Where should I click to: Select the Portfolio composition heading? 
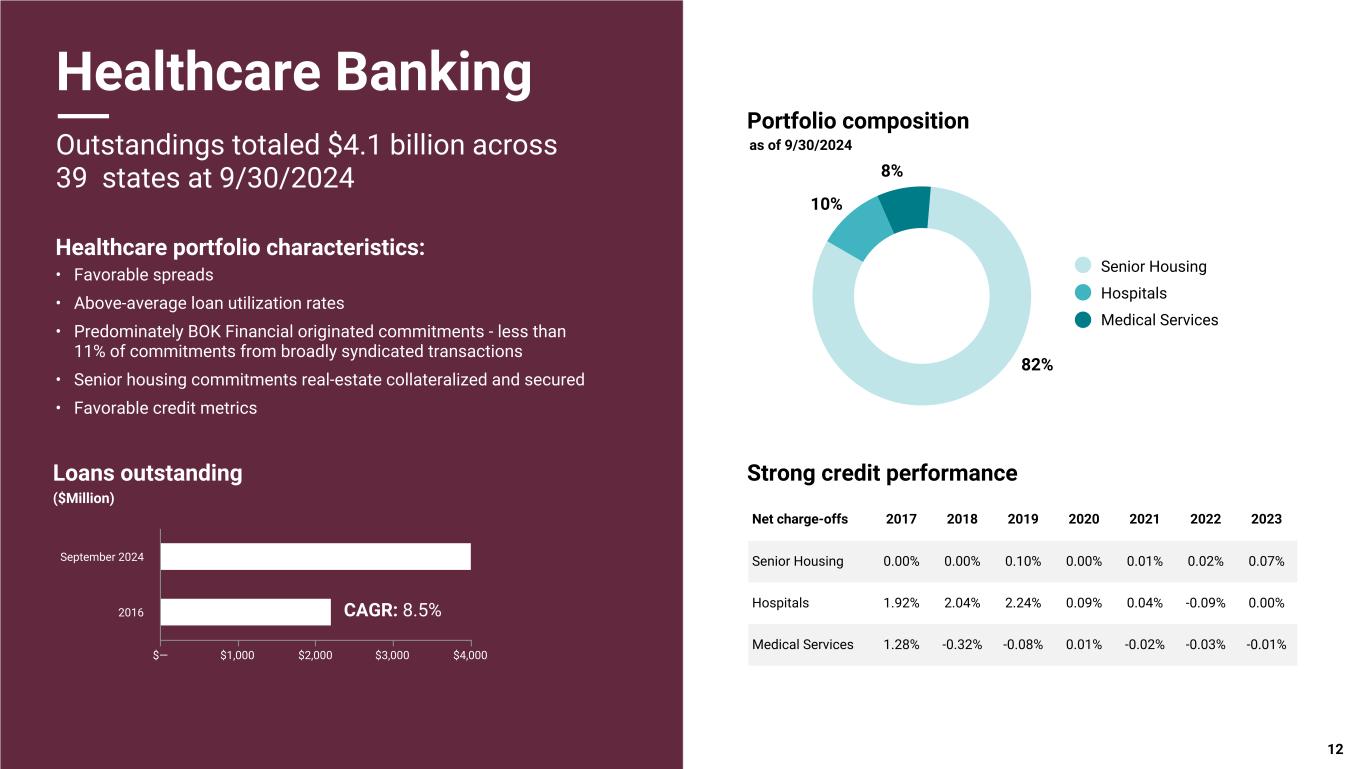(x=858, y=121)
